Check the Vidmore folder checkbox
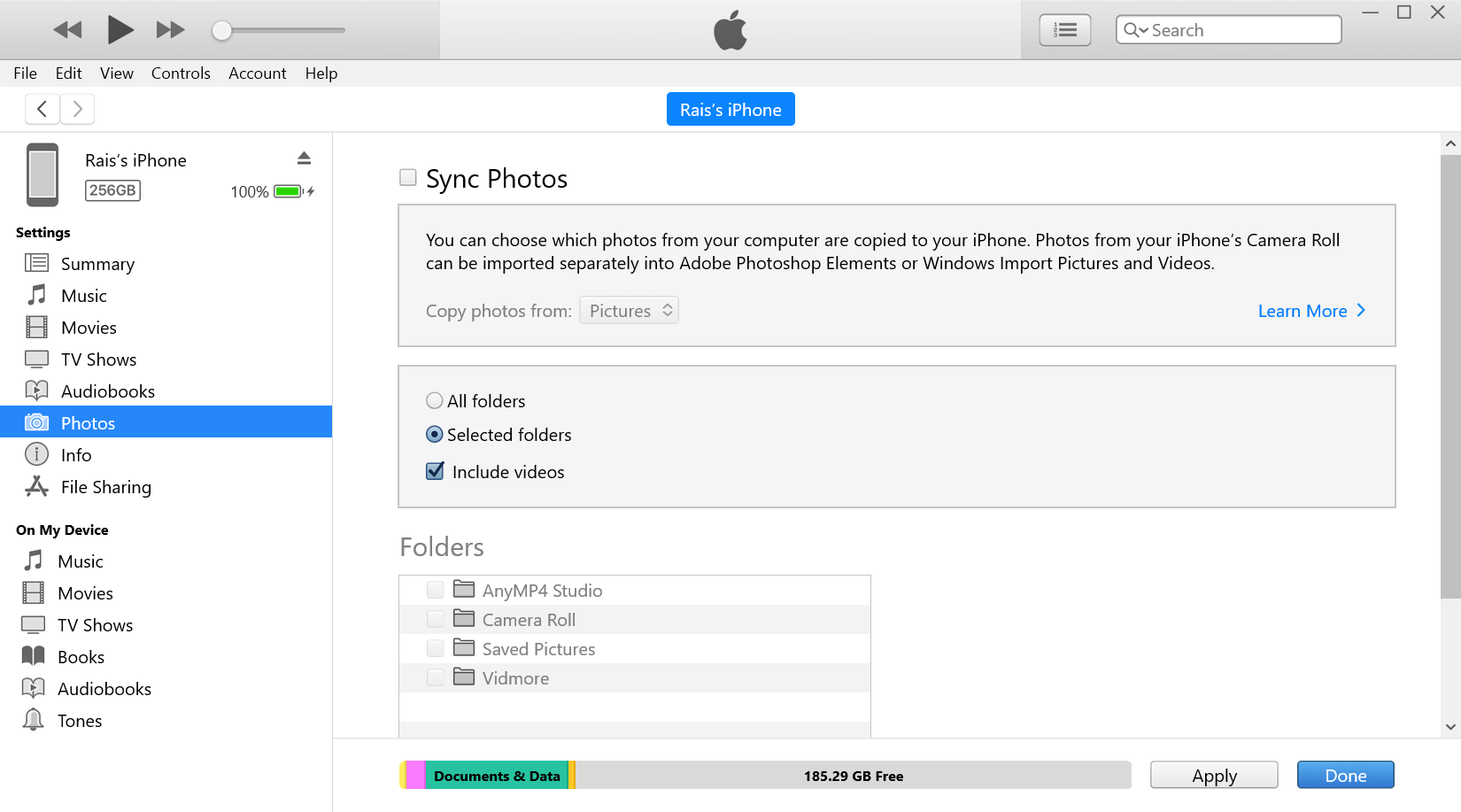This screenshot has width=1461, height=812. [436, 677]
